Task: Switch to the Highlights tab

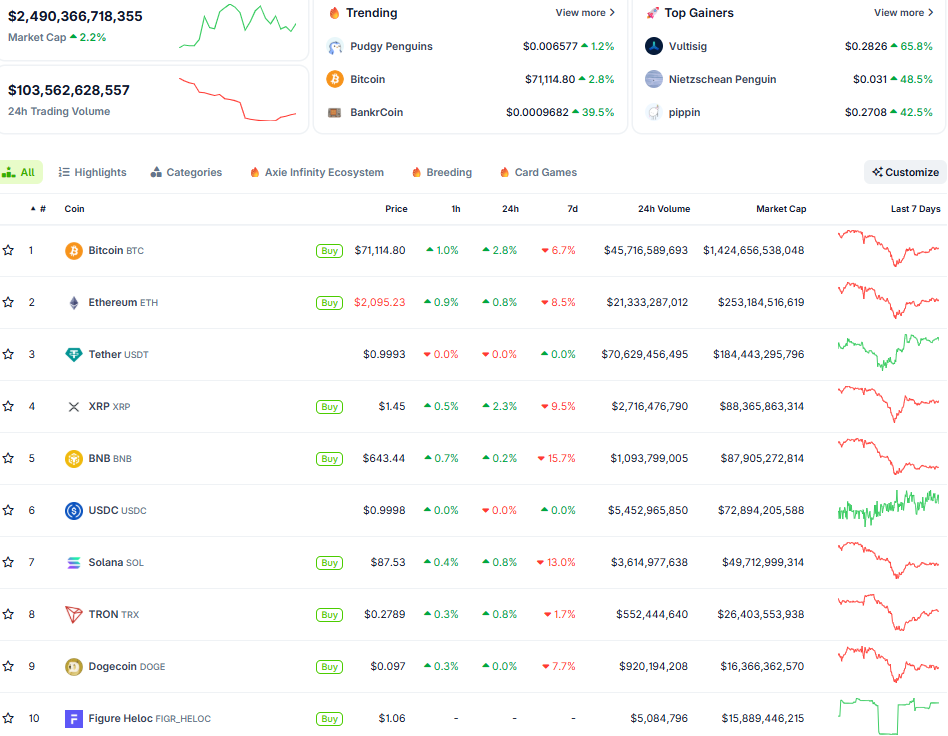Action: click(x=92, y=173)
